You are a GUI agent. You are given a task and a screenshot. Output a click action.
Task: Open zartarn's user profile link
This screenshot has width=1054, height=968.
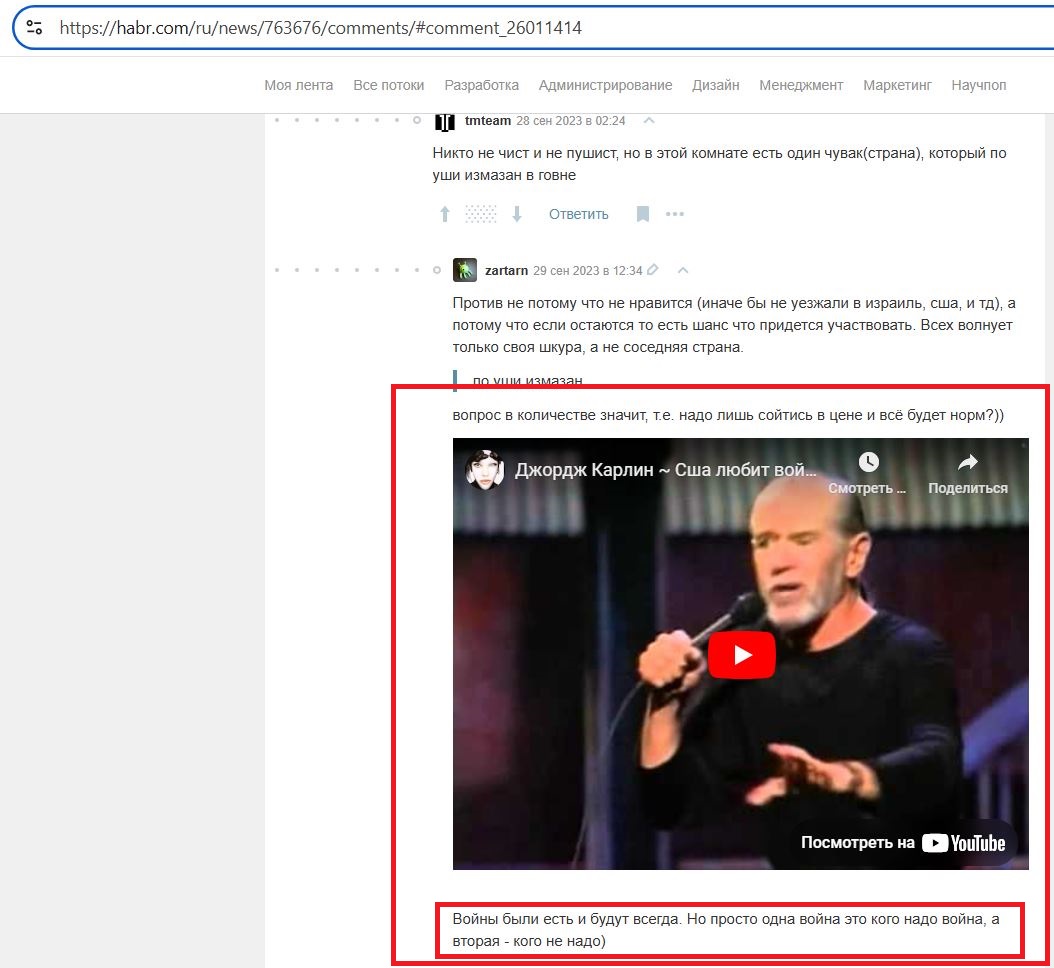click(x=506, y=270)
